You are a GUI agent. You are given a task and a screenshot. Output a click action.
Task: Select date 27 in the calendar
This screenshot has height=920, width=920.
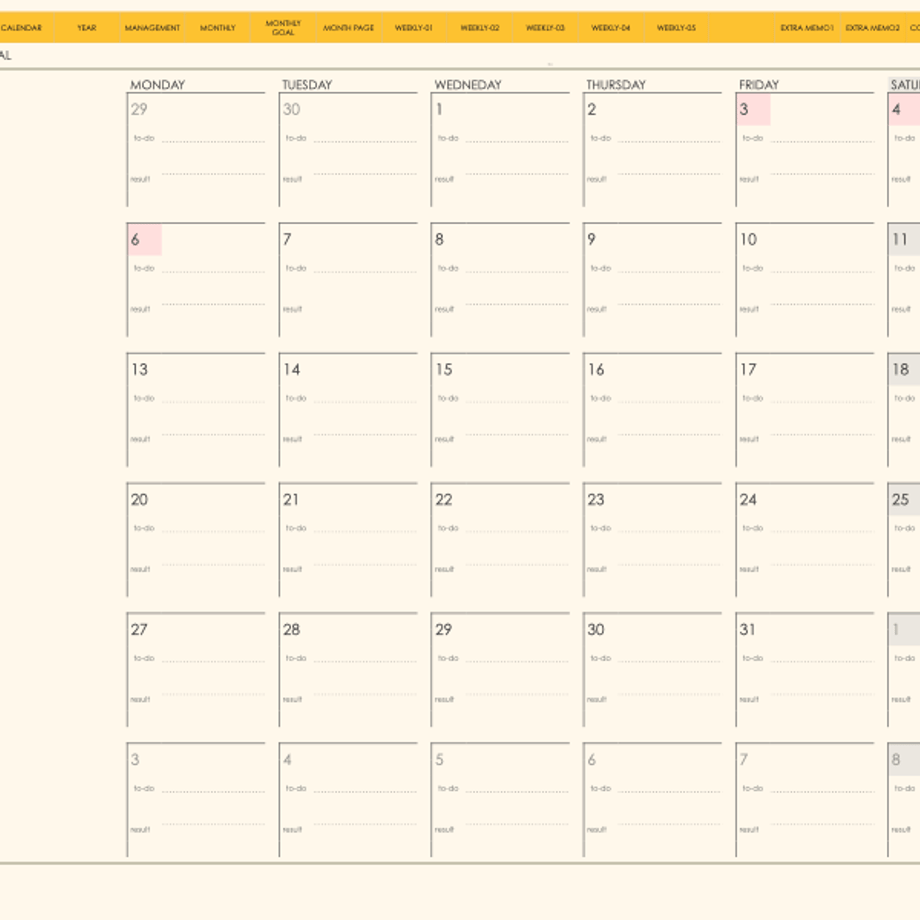coord(139,630)
